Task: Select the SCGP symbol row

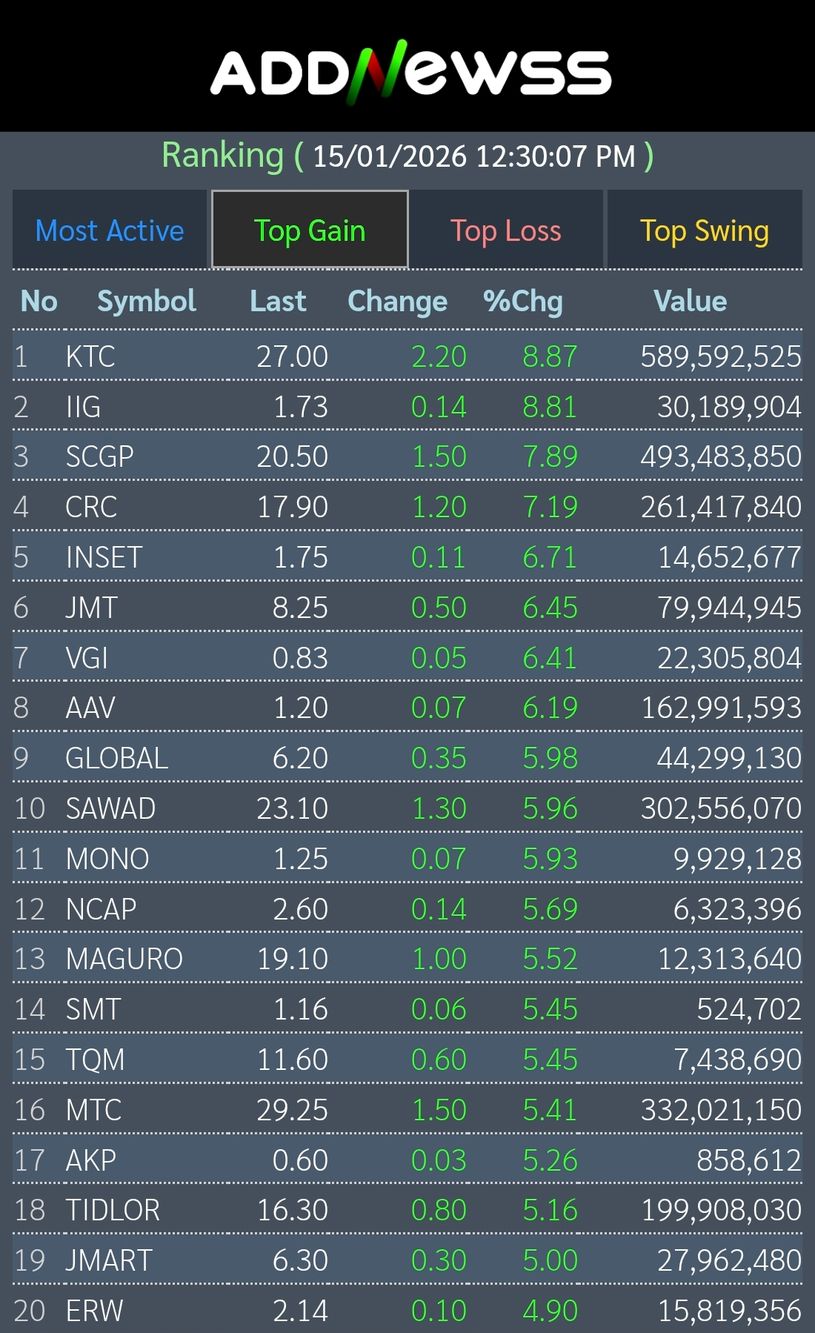Action: pyautogui.click(x=99, y=457)
